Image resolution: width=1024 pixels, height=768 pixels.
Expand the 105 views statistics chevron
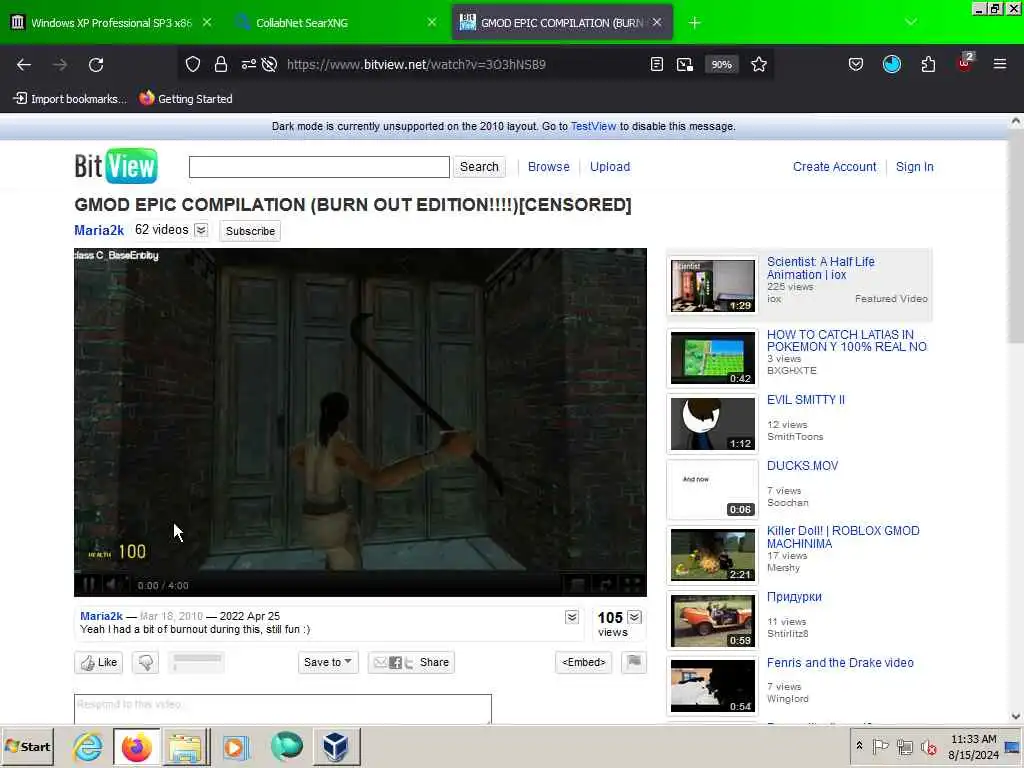pyautogui.click(x=634, y=617)
